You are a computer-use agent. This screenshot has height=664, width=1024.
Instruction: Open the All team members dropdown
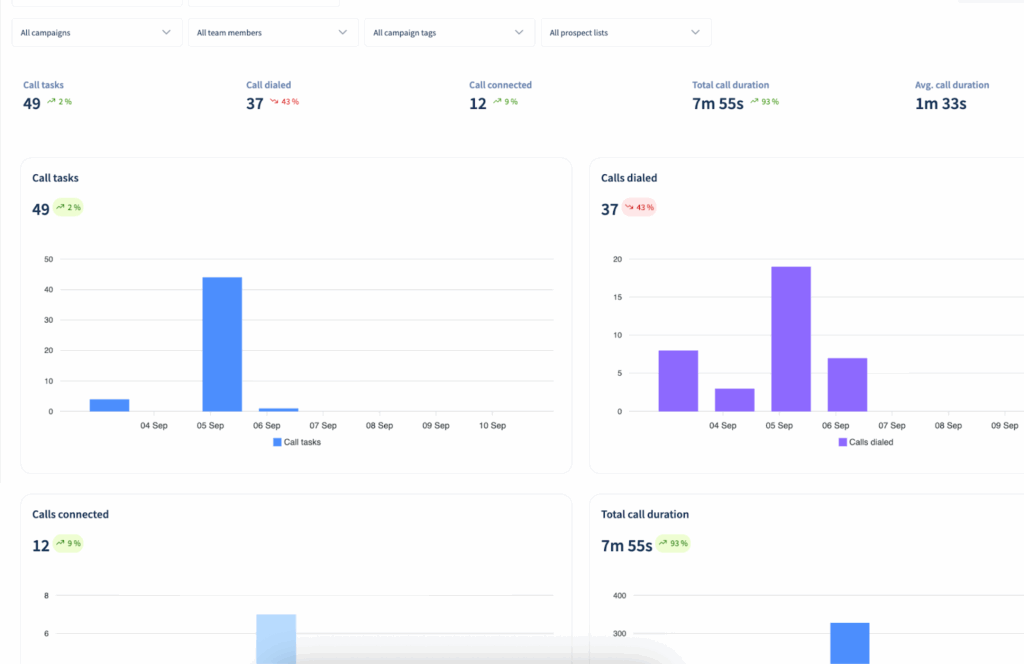point(273,33)
